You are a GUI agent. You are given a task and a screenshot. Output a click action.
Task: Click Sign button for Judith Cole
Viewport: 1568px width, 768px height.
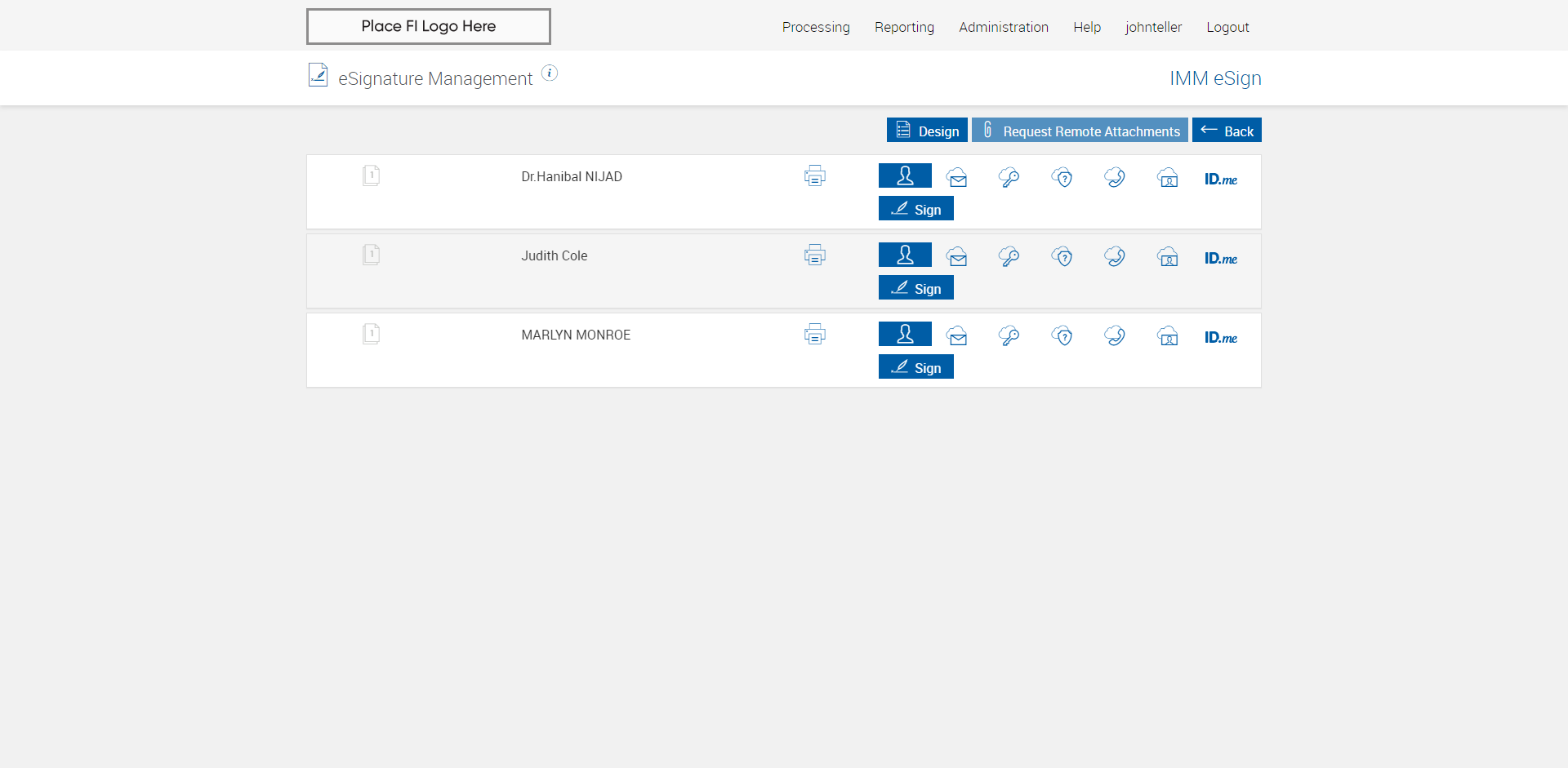point(916,288)
